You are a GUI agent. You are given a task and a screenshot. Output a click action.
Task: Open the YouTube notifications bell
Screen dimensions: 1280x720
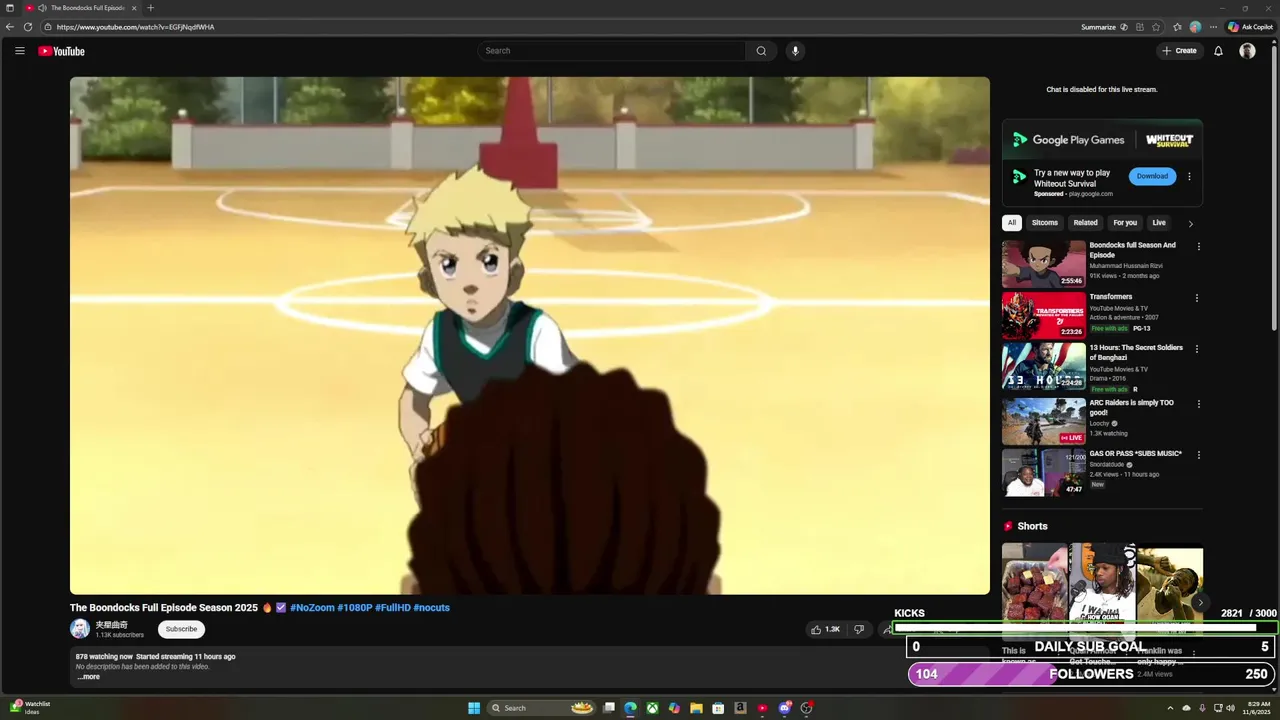coord(1218,51)
